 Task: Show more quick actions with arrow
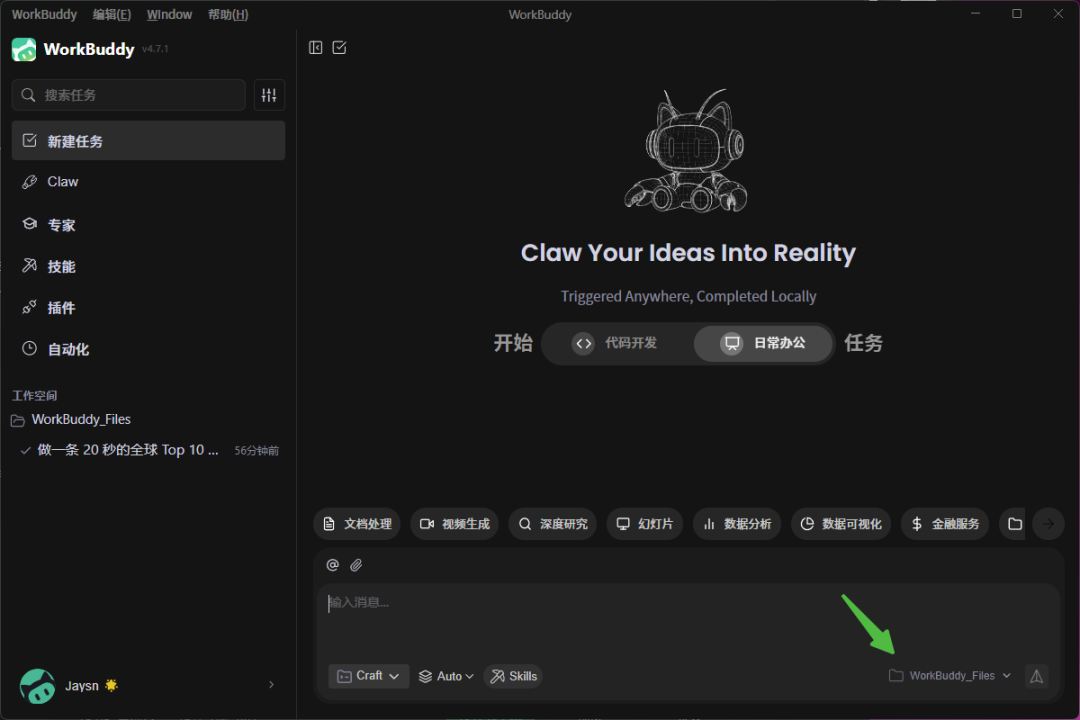[1048, 524]
